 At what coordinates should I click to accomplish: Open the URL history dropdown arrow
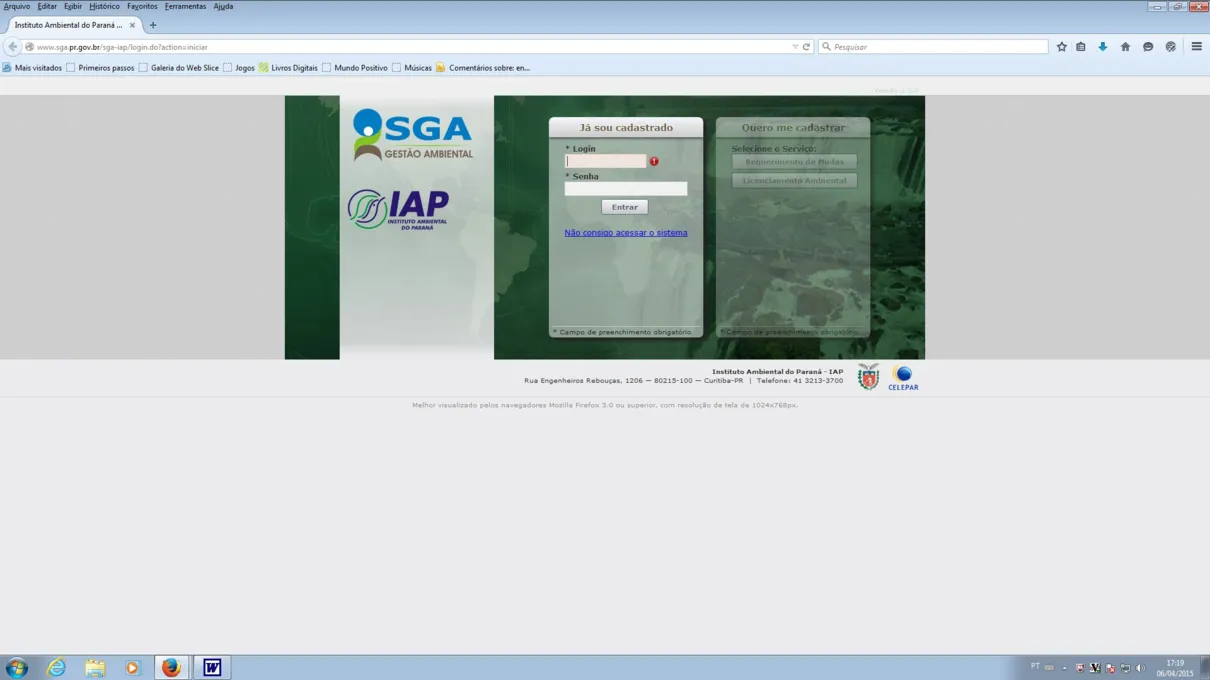795,46
